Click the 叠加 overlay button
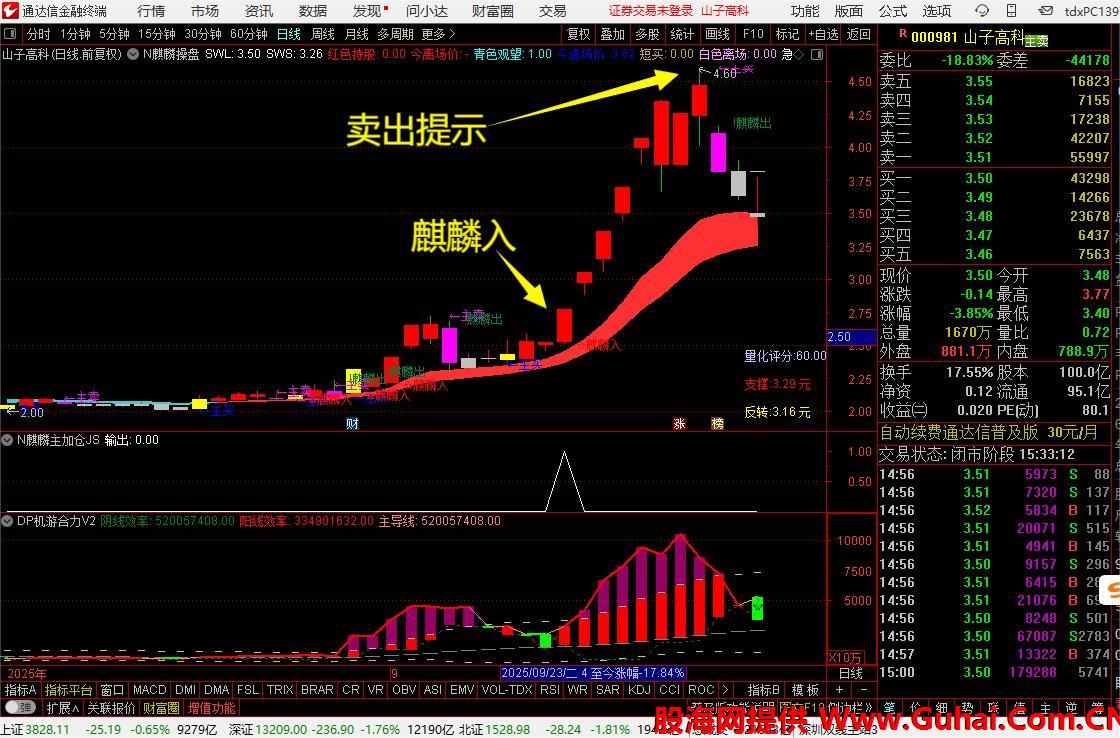Image resolution: width=1120 pixels, height=738 pixels. [612, 34]
